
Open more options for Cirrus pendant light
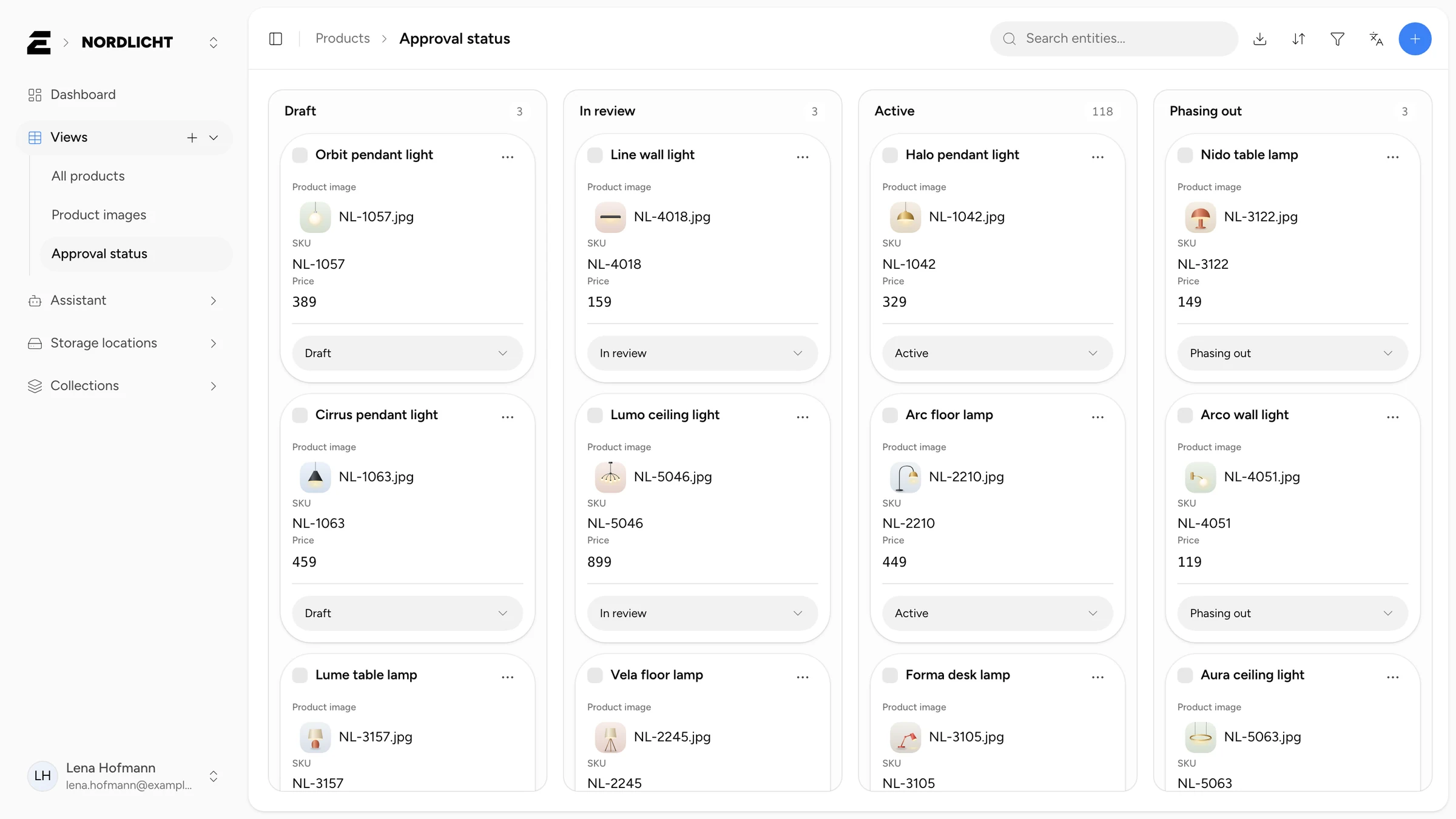(508, 417)
